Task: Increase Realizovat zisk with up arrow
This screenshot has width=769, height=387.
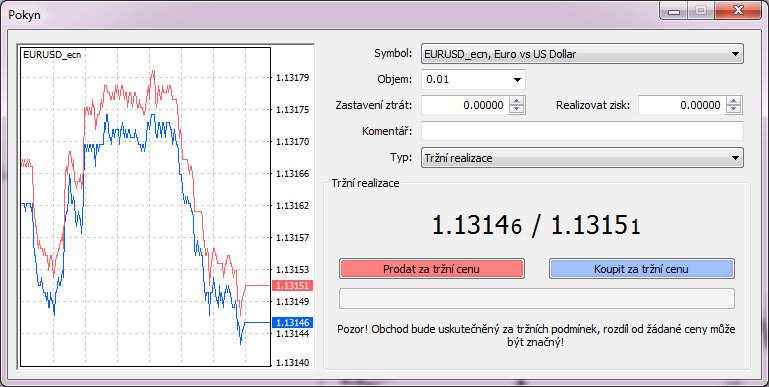Action: (734, 101)
